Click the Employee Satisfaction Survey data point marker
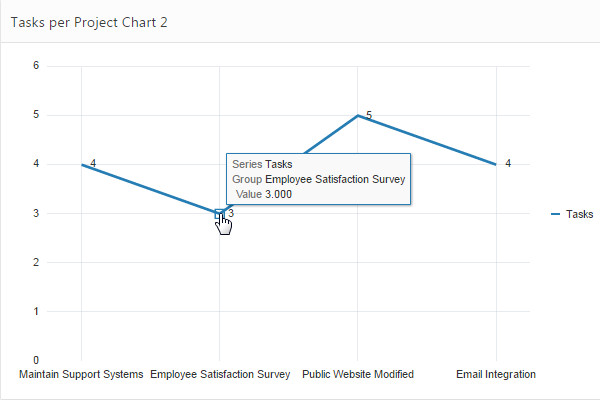Screen dimensions: 600x400 [x=219, y=213]
